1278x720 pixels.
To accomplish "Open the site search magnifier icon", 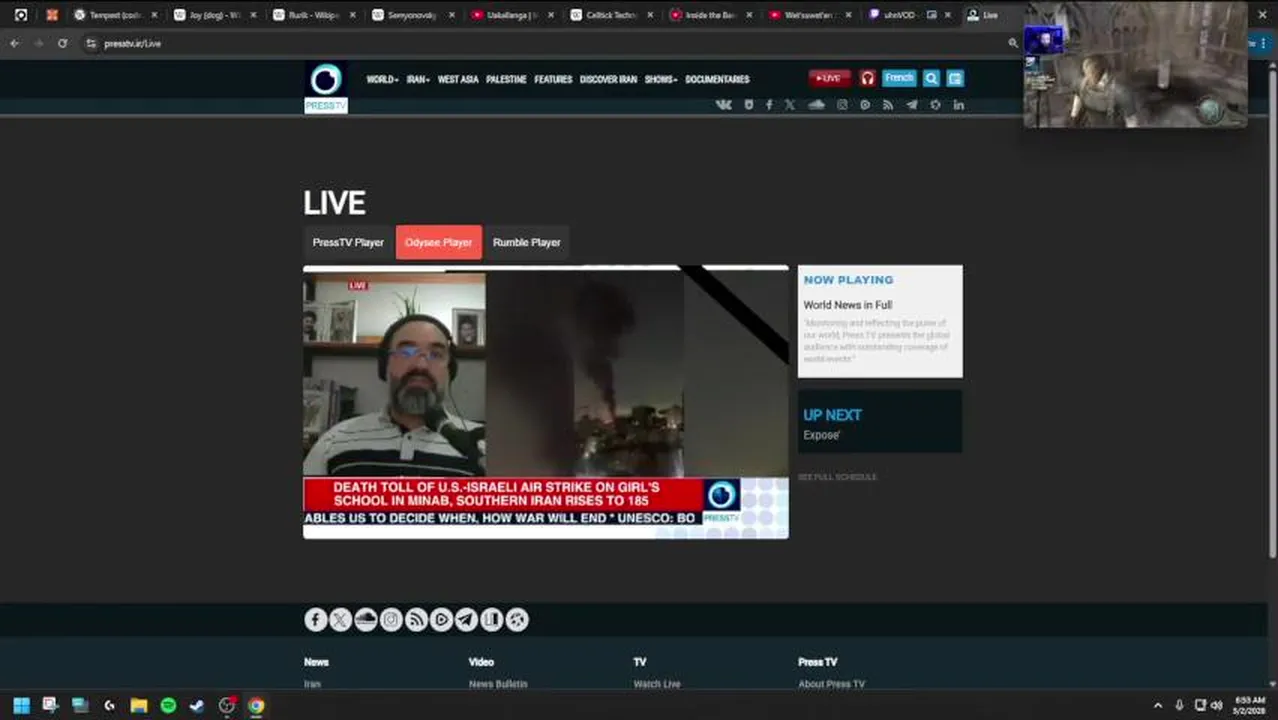I will (931, 78).
